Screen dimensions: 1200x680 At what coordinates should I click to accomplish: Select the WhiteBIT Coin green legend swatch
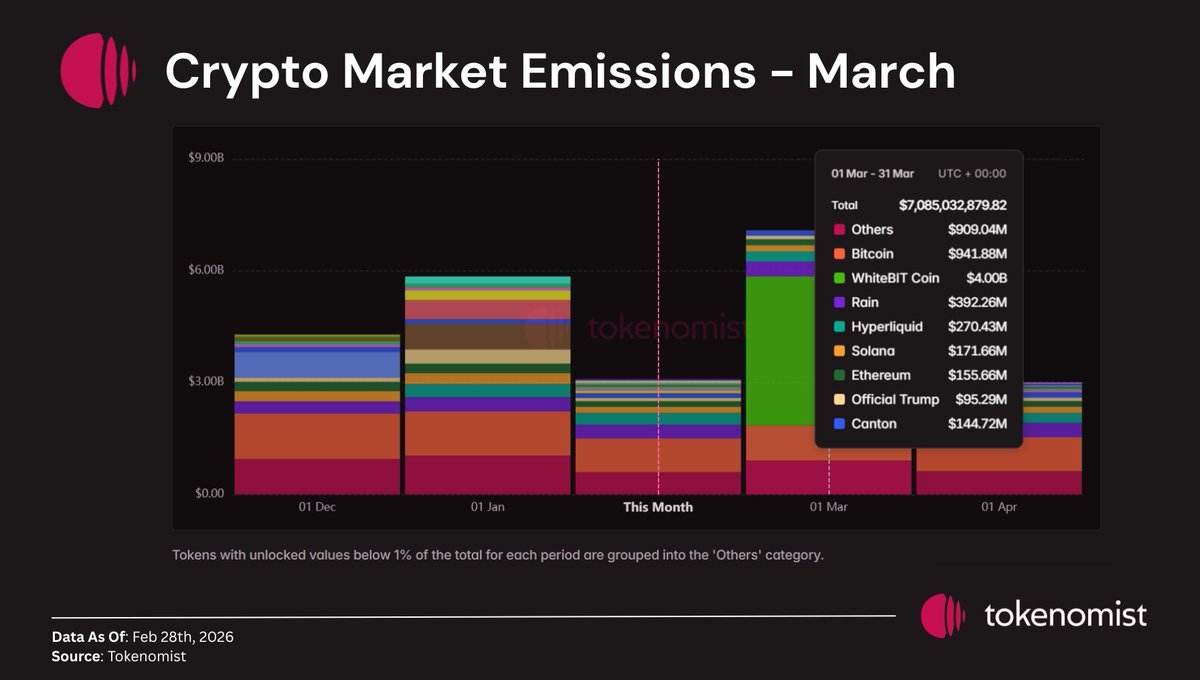[838, 278]
